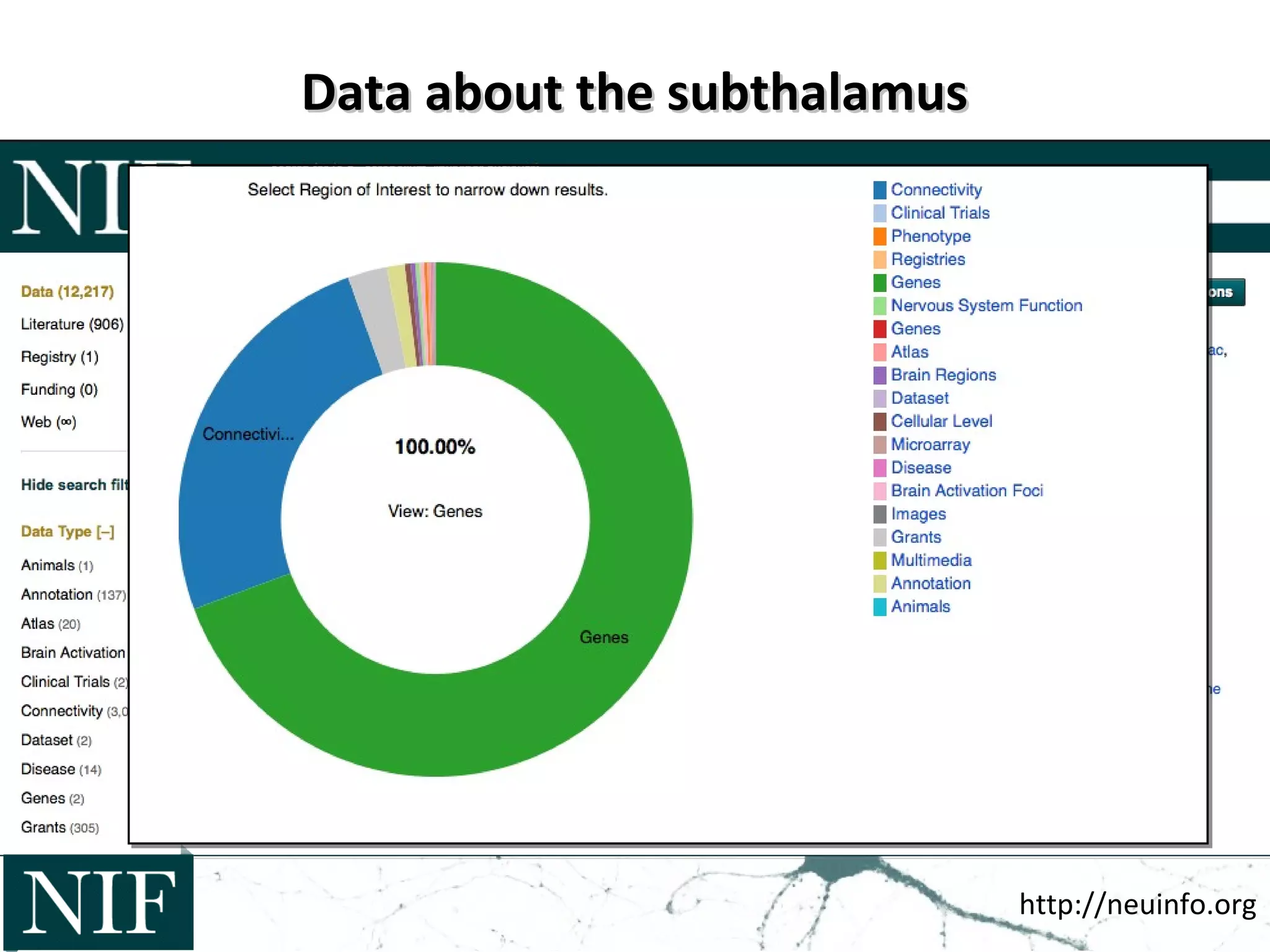
Task: Choose Microarray in the chart legend
Action: 930,444
